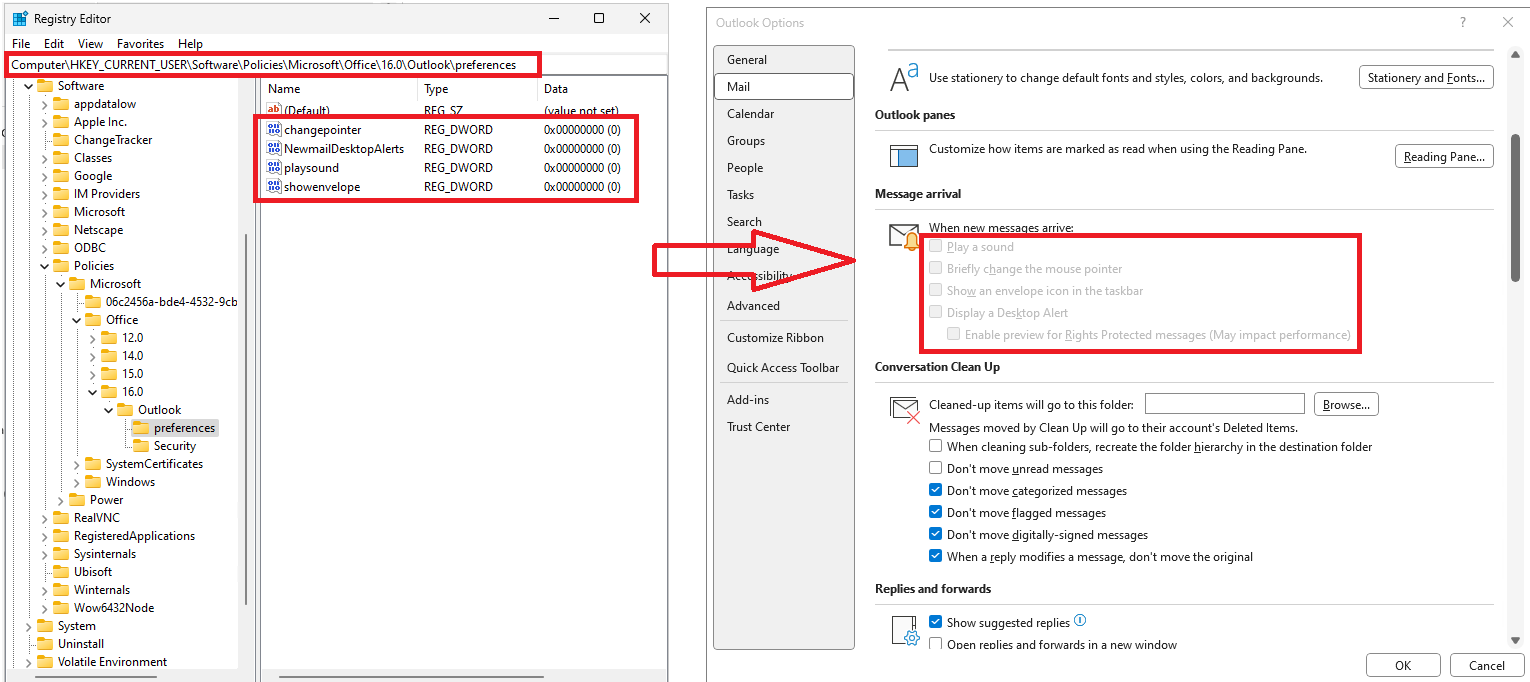This screenshot has height=682, width=1530.
Task: Disable Show suggested replies checkbox
Action: (x=936, y=622)
